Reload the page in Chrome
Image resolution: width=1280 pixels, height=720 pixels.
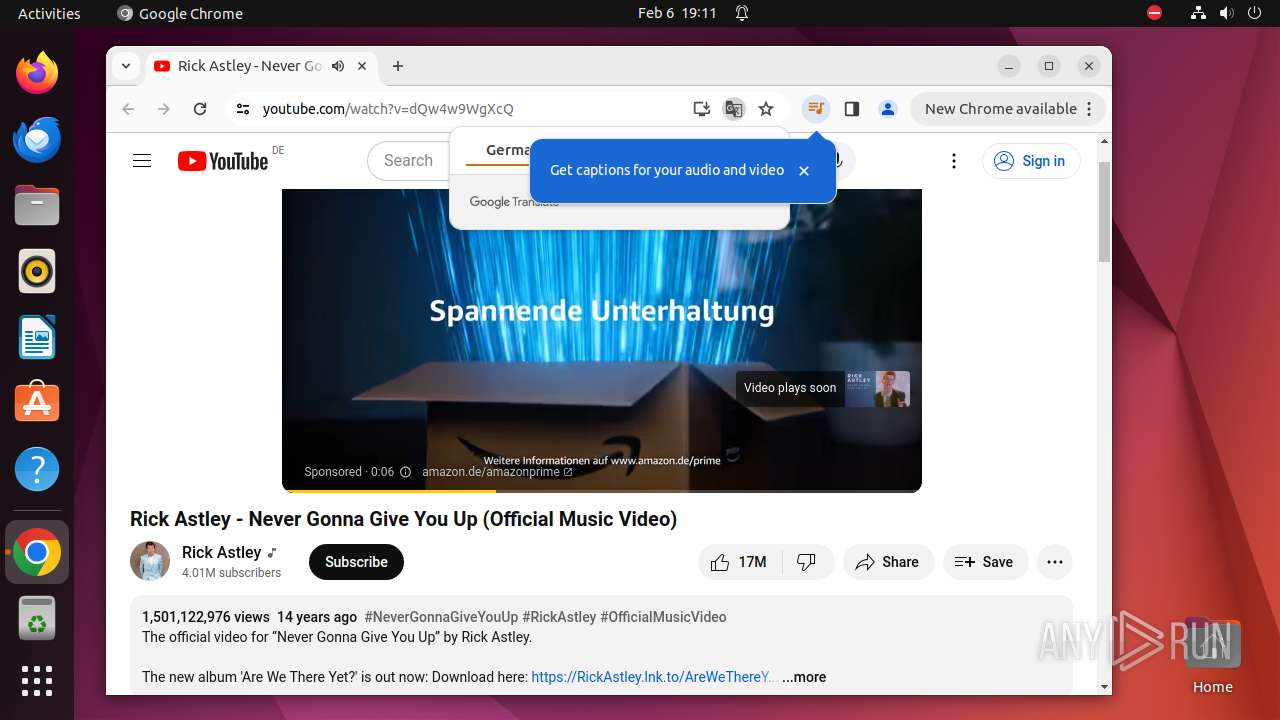tap(200, 109)
